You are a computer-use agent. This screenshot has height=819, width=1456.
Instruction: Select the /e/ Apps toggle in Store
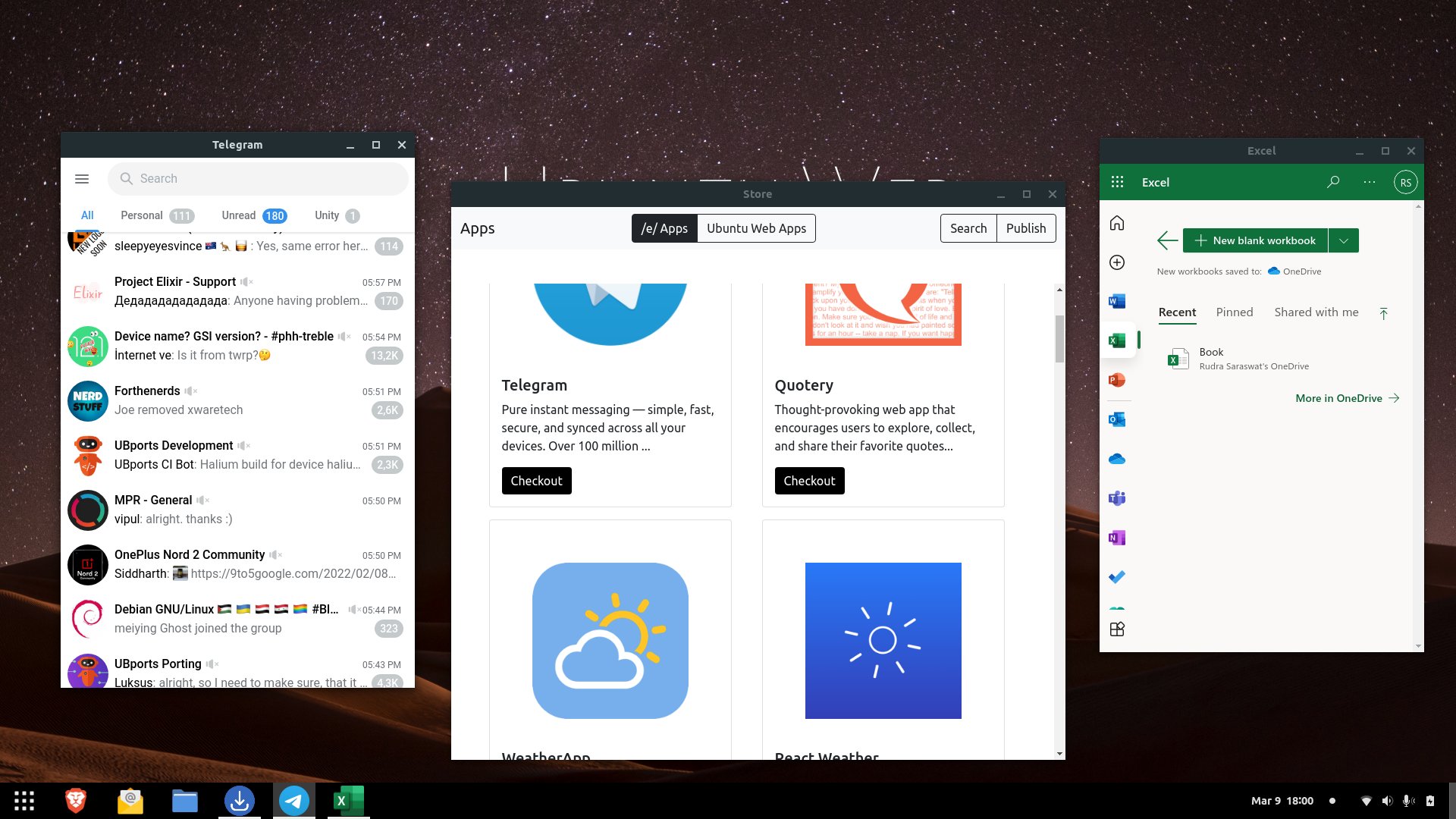(664, 228)
